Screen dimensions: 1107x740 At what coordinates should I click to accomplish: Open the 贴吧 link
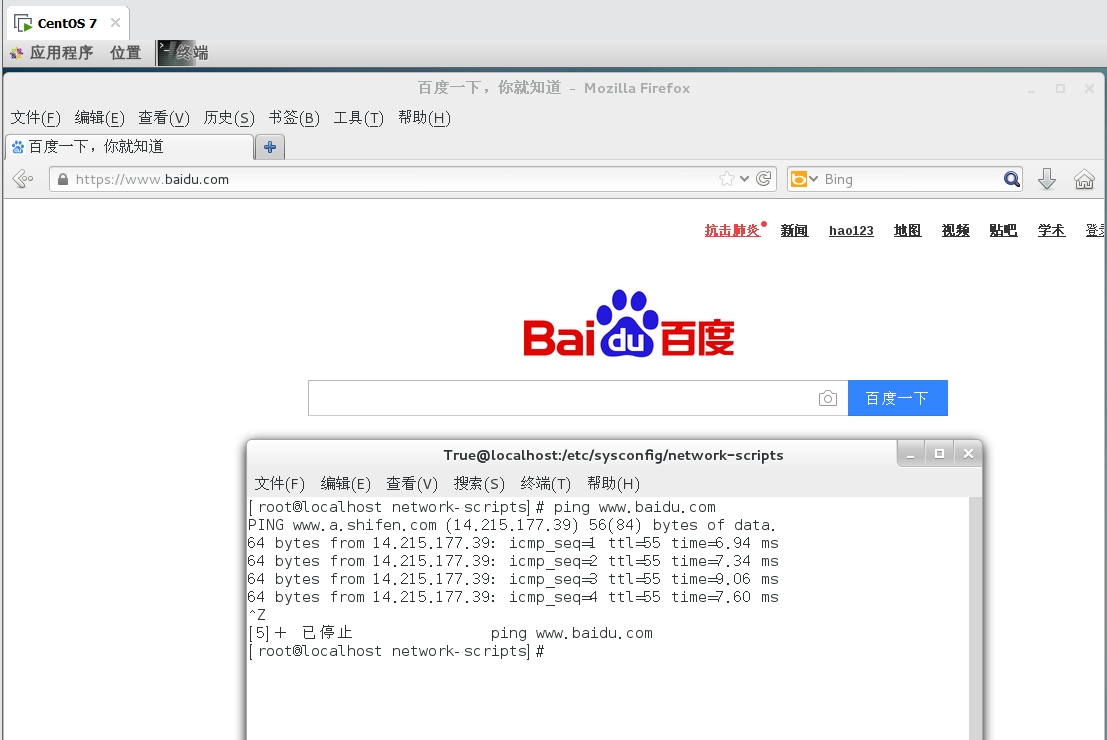click(1003, 230)
